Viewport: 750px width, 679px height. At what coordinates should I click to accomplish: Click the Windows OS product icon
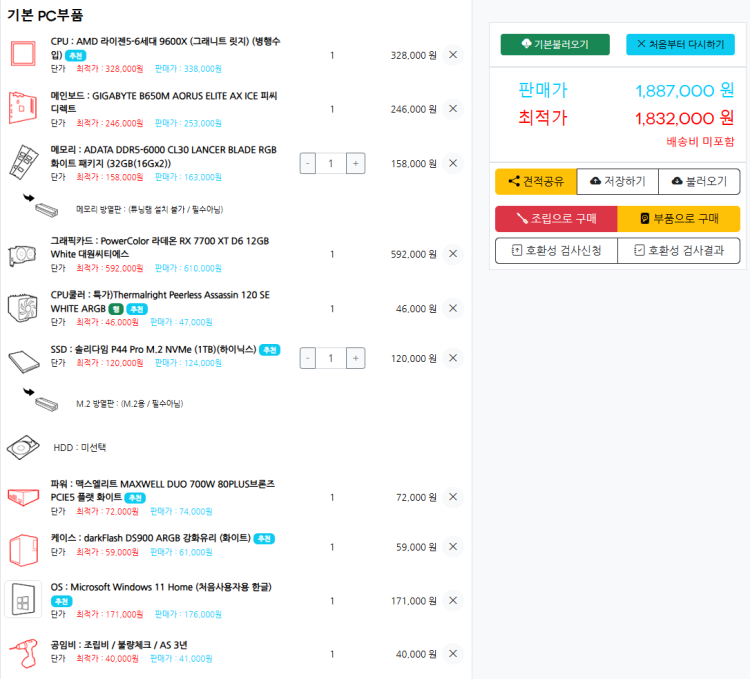[23, 600]
